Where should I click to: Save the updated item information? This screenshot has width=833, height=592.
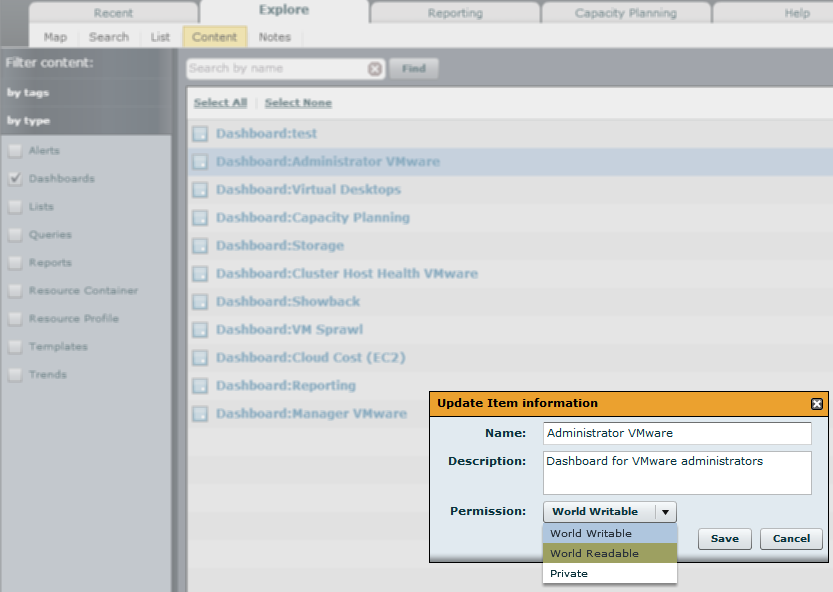(724, 538)
